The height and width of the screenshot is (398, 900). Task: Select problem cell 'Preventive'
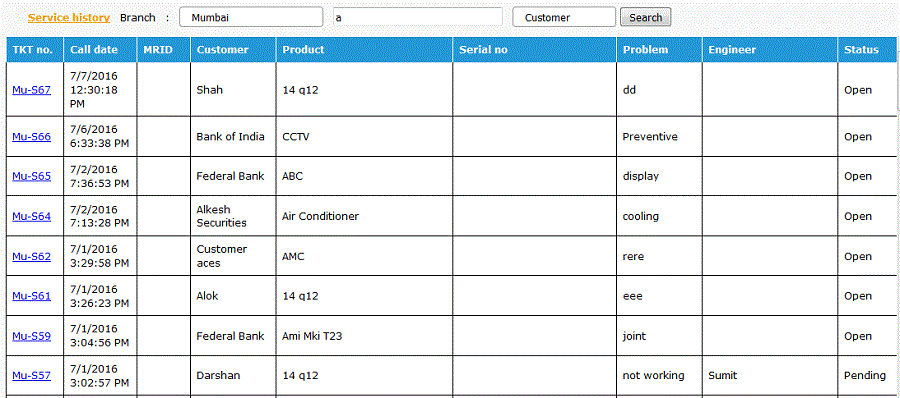coord(660,137)
